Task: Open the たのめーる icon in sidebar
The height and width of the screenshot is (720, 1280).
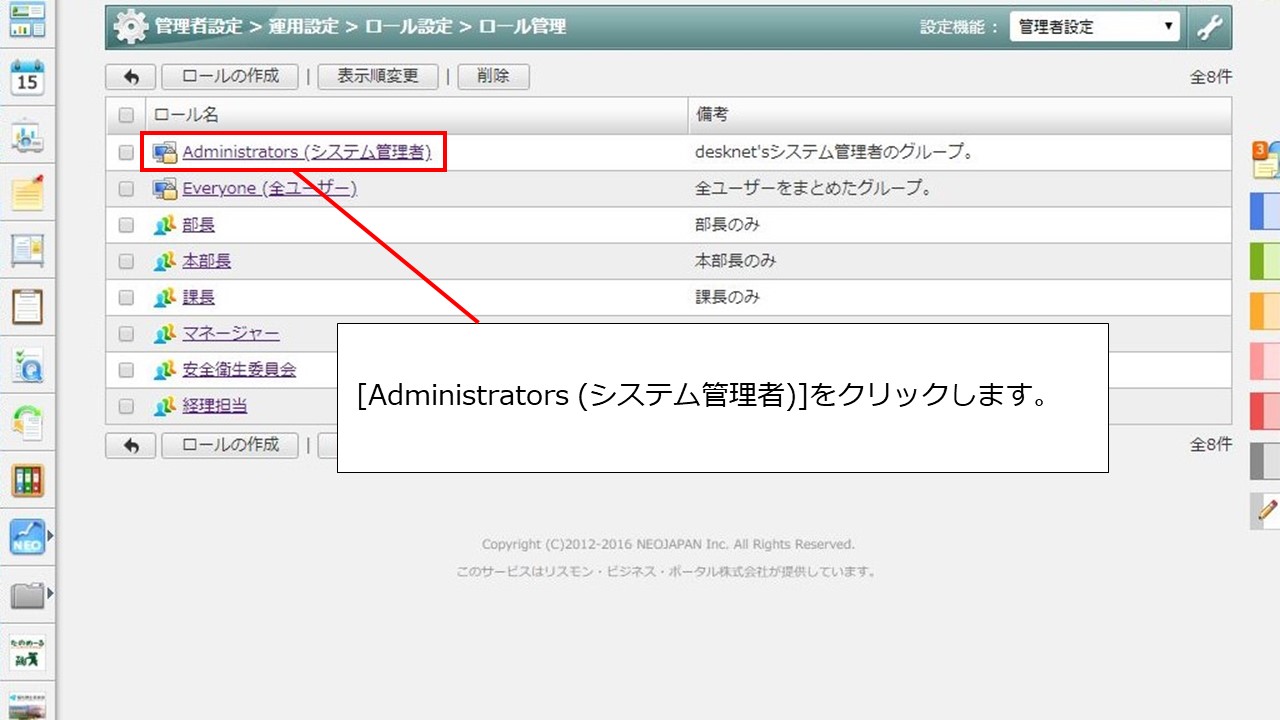Action: [27, 652]
